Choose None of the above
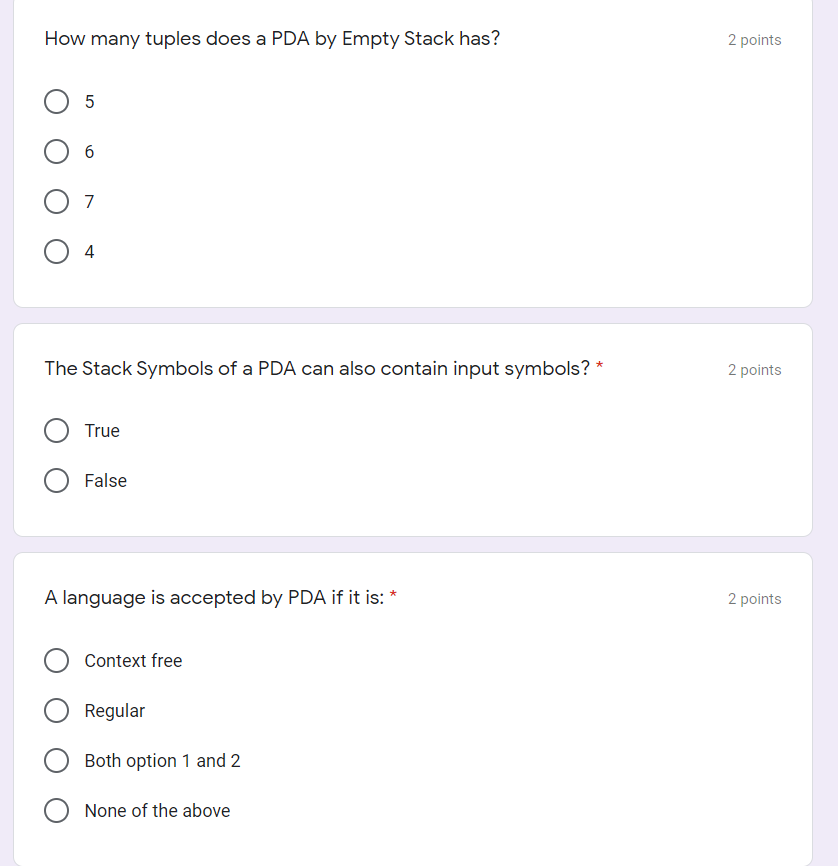Screen dimensions: 838x866 (x=57, y=811)
